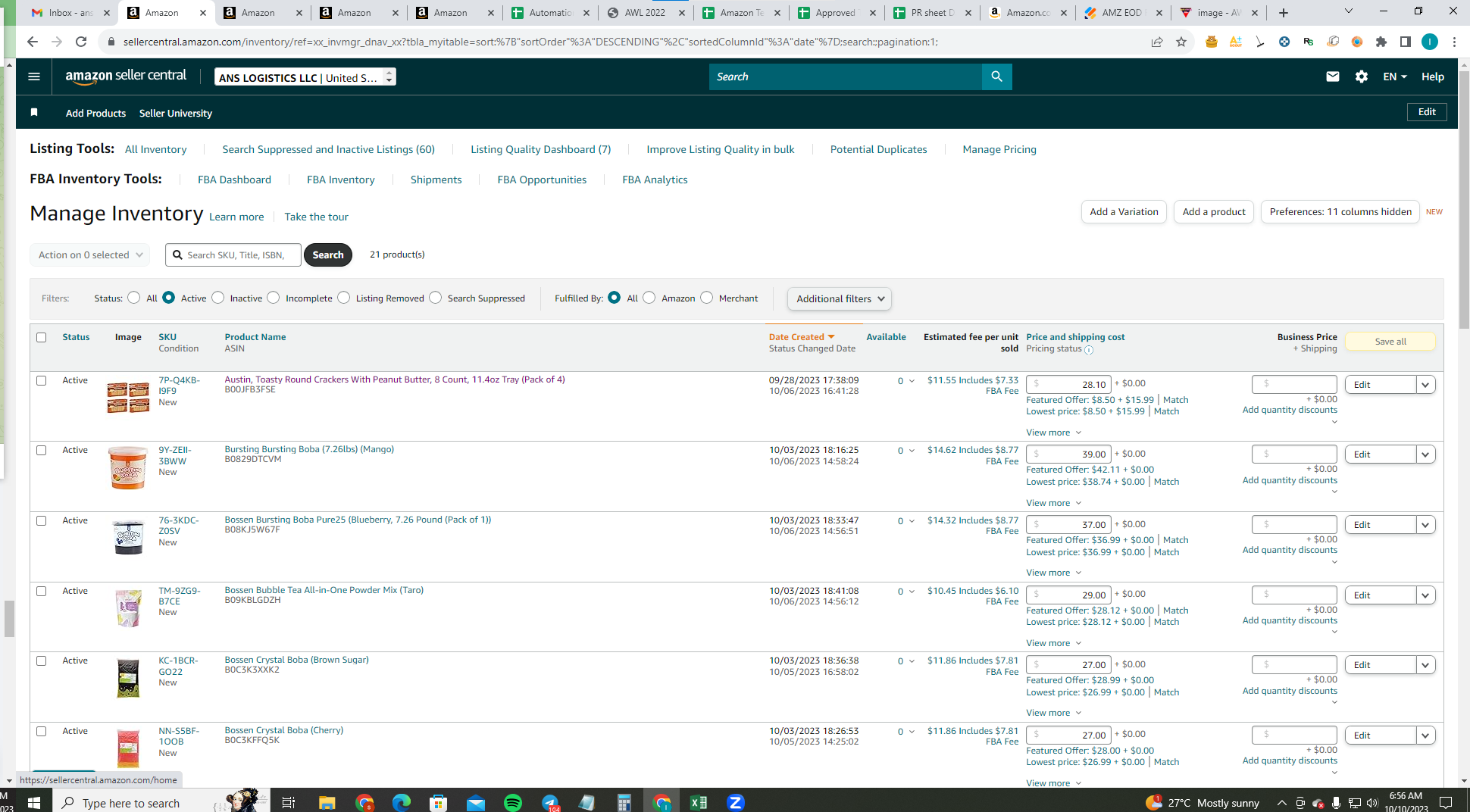Screen dimensions: 1470x812
Task: Open Microsoft Edge from the taskbar
Action: point(402,802)
